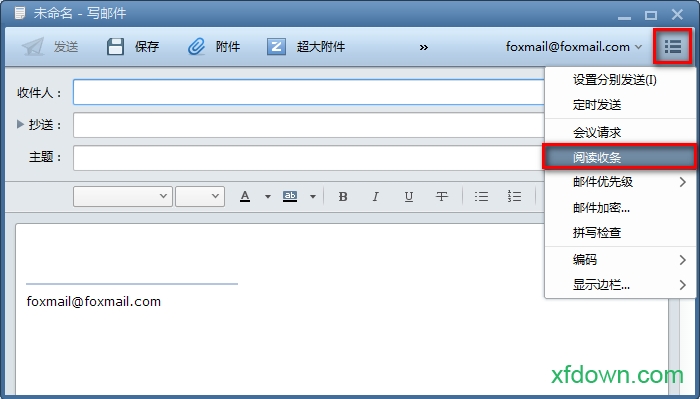Expand the 抄送 disclosure triangle
Viewport: 700px width, 399px height.
(x=20, y=124)
